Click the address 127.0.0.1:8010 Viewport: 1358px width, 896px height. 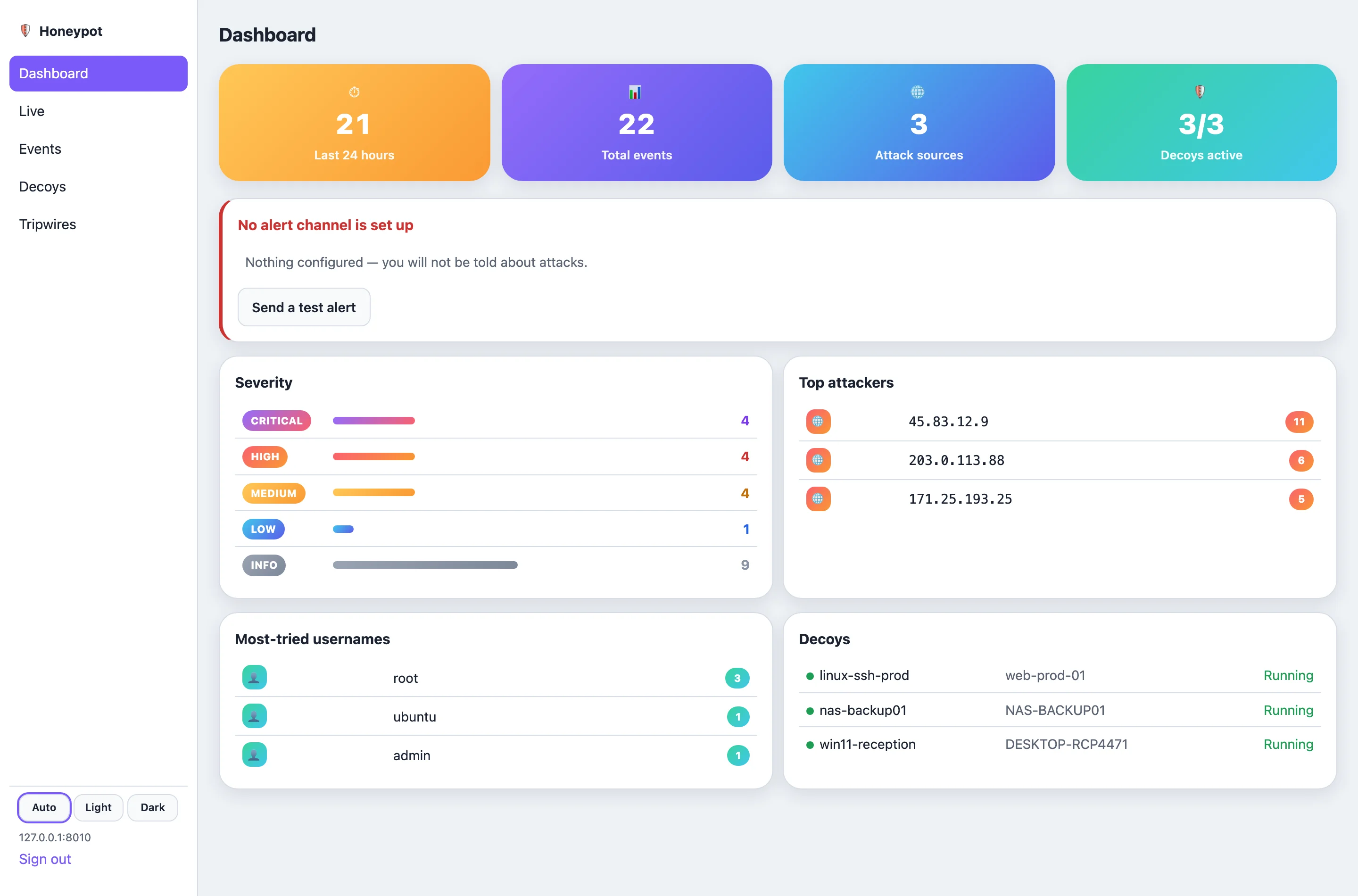point(55,837)
